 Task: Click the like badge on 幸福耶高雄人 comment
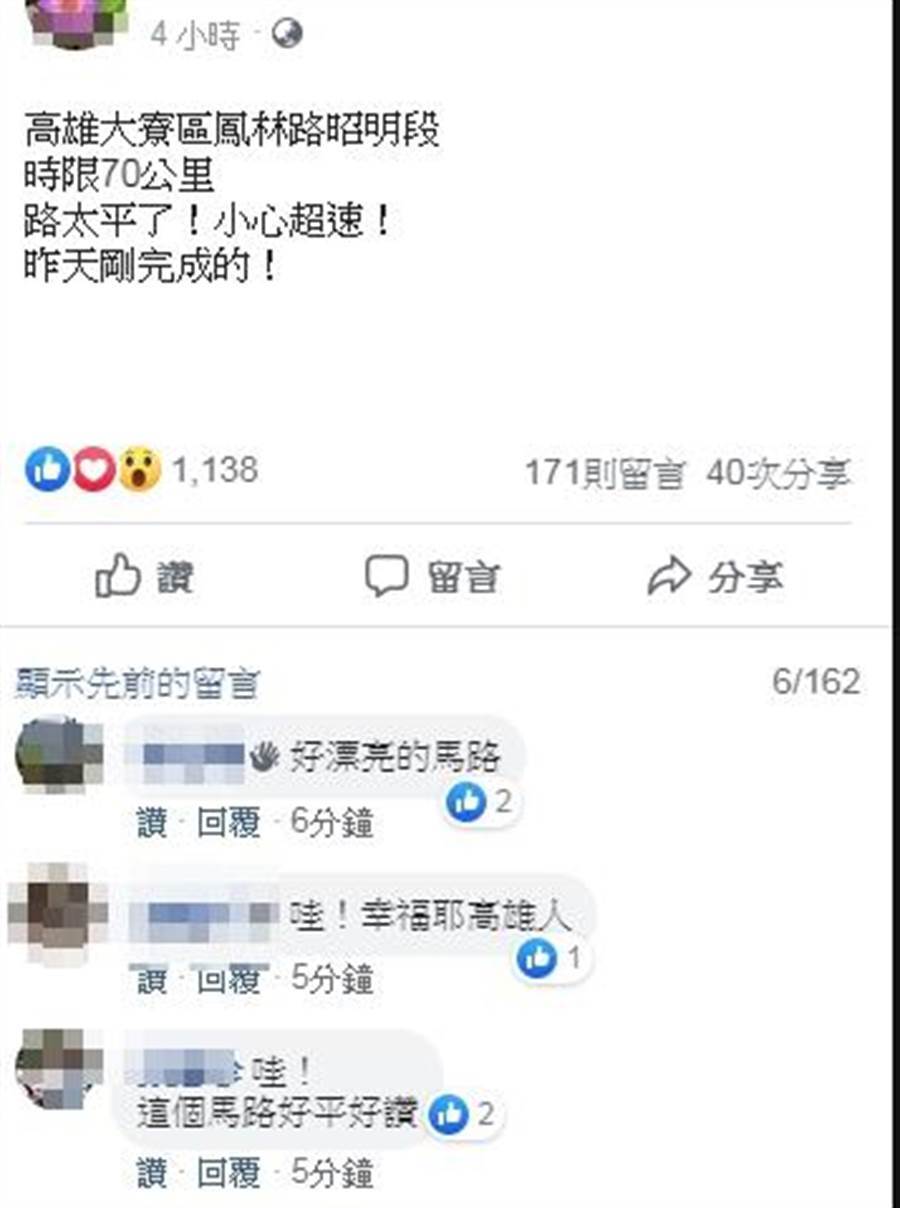point(550,960)
